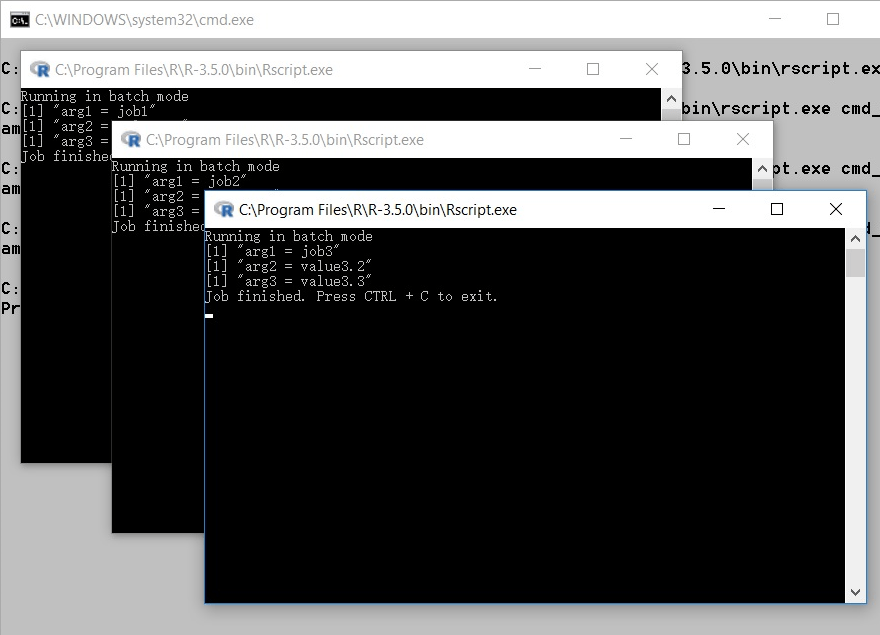Open the job1 window's control menu from its R icon
Viewport: 880px width, 635px height.
(x=40, y=70)
